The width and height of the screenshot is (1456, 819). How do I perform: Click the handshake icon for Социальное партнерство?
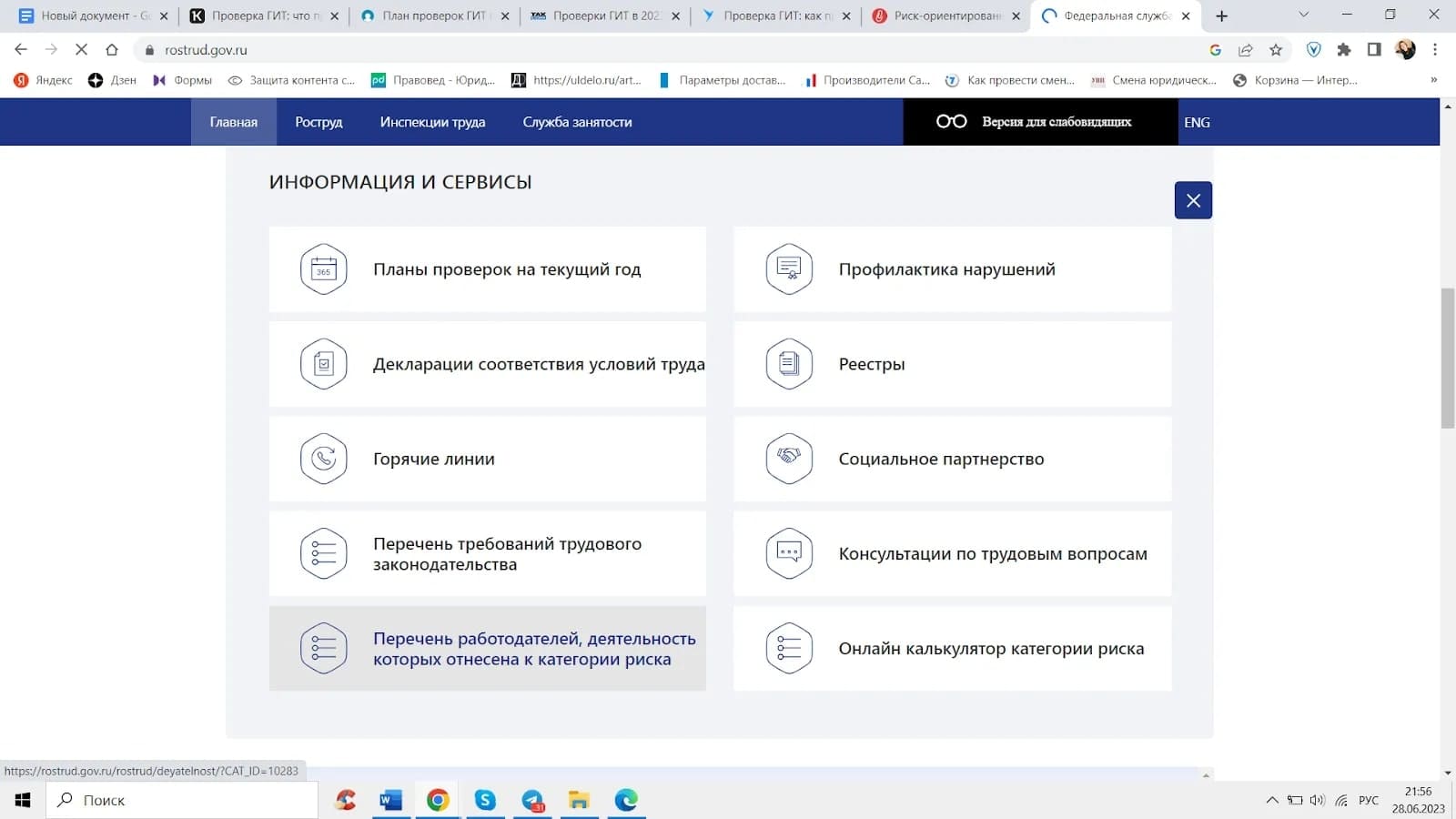[x=789, y=459]
